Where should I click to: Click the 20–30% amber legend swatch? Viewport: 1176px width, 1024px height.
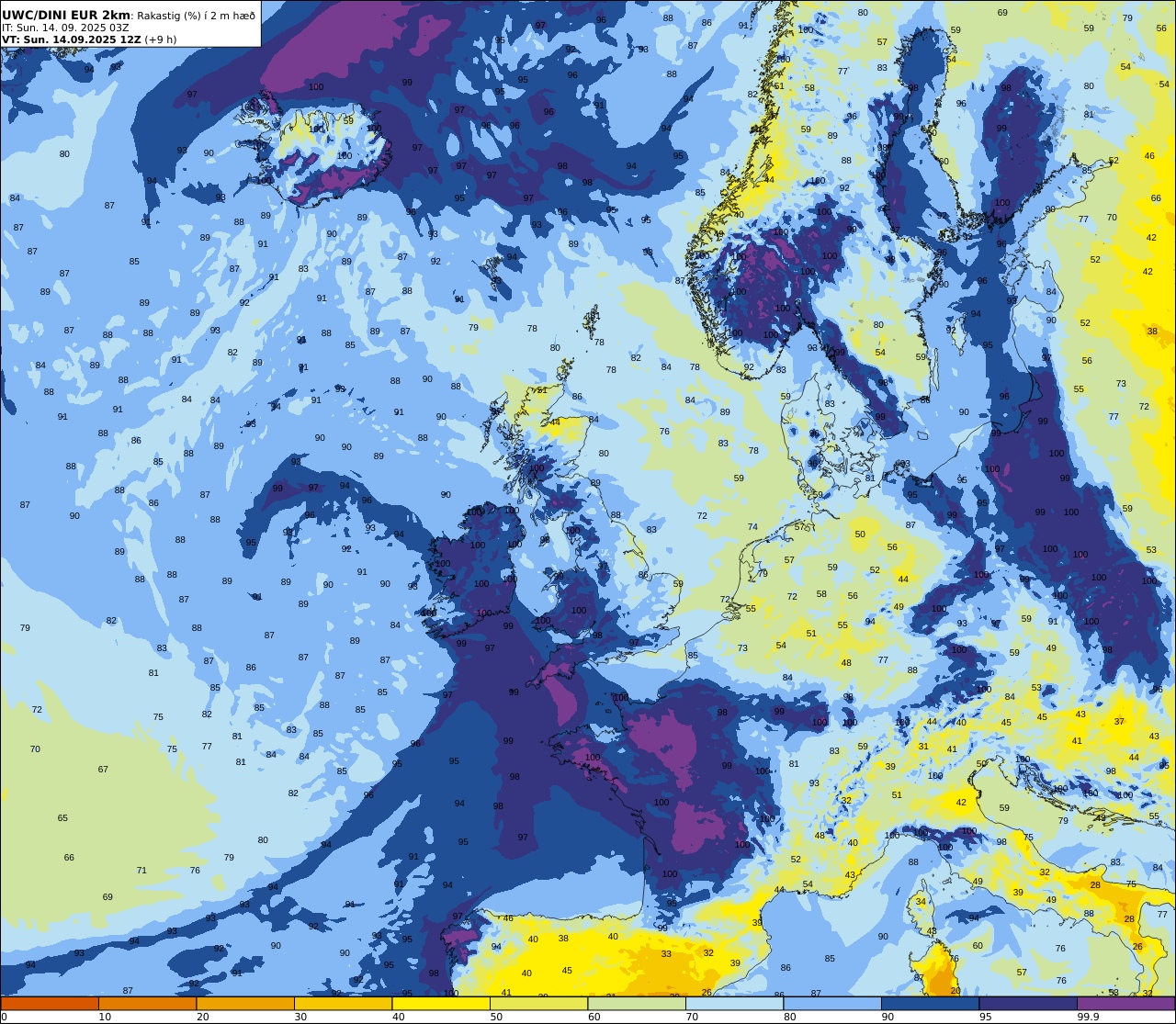point(245,1003)
